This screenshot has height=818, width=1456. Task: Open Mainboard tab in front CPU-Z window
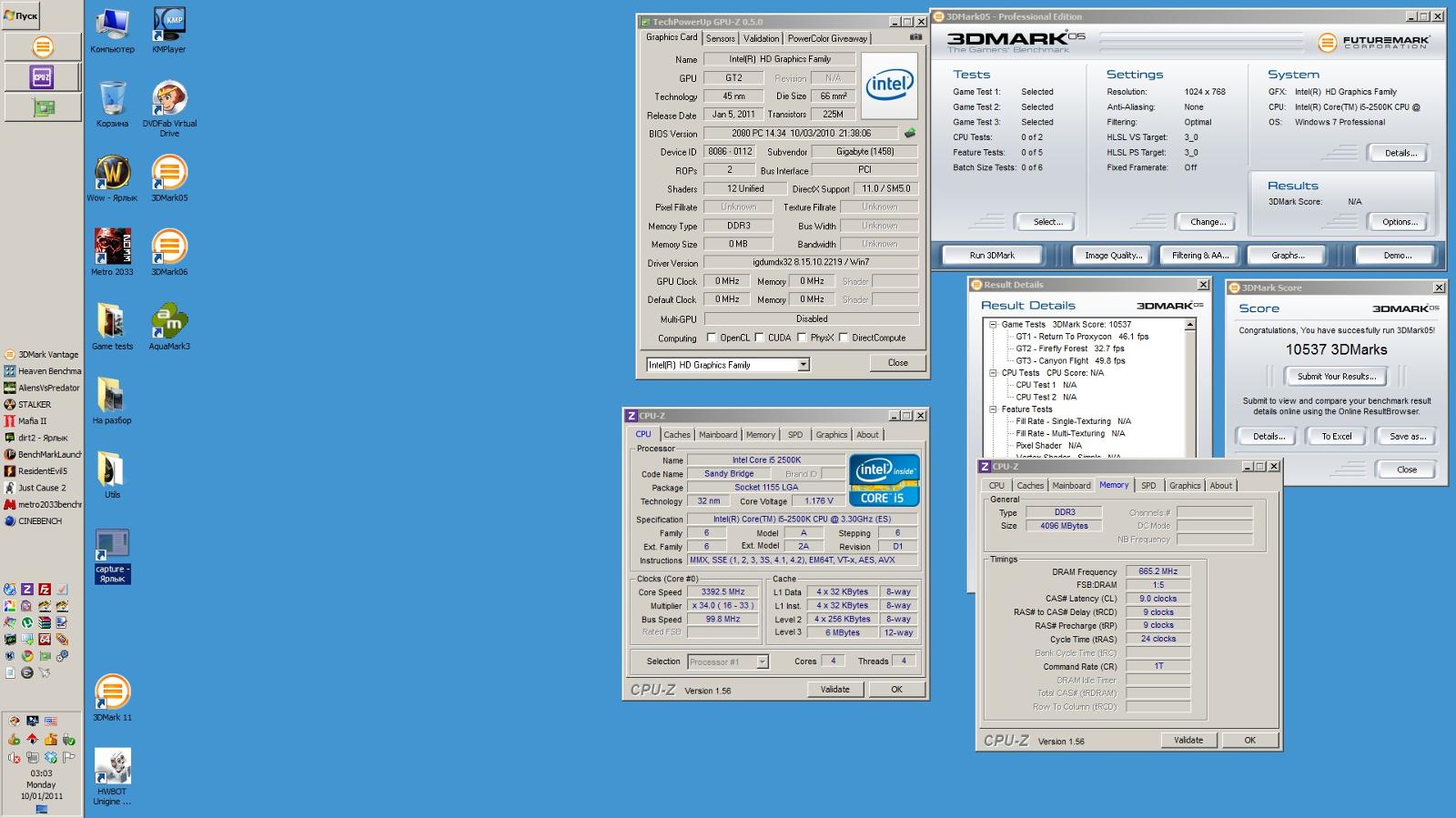(x=718, y=435)
